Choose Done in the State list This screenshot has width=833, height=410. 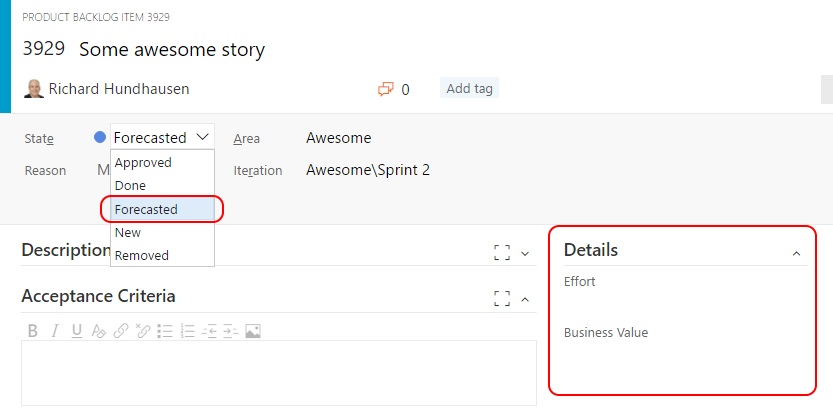(x=131, y=186)
